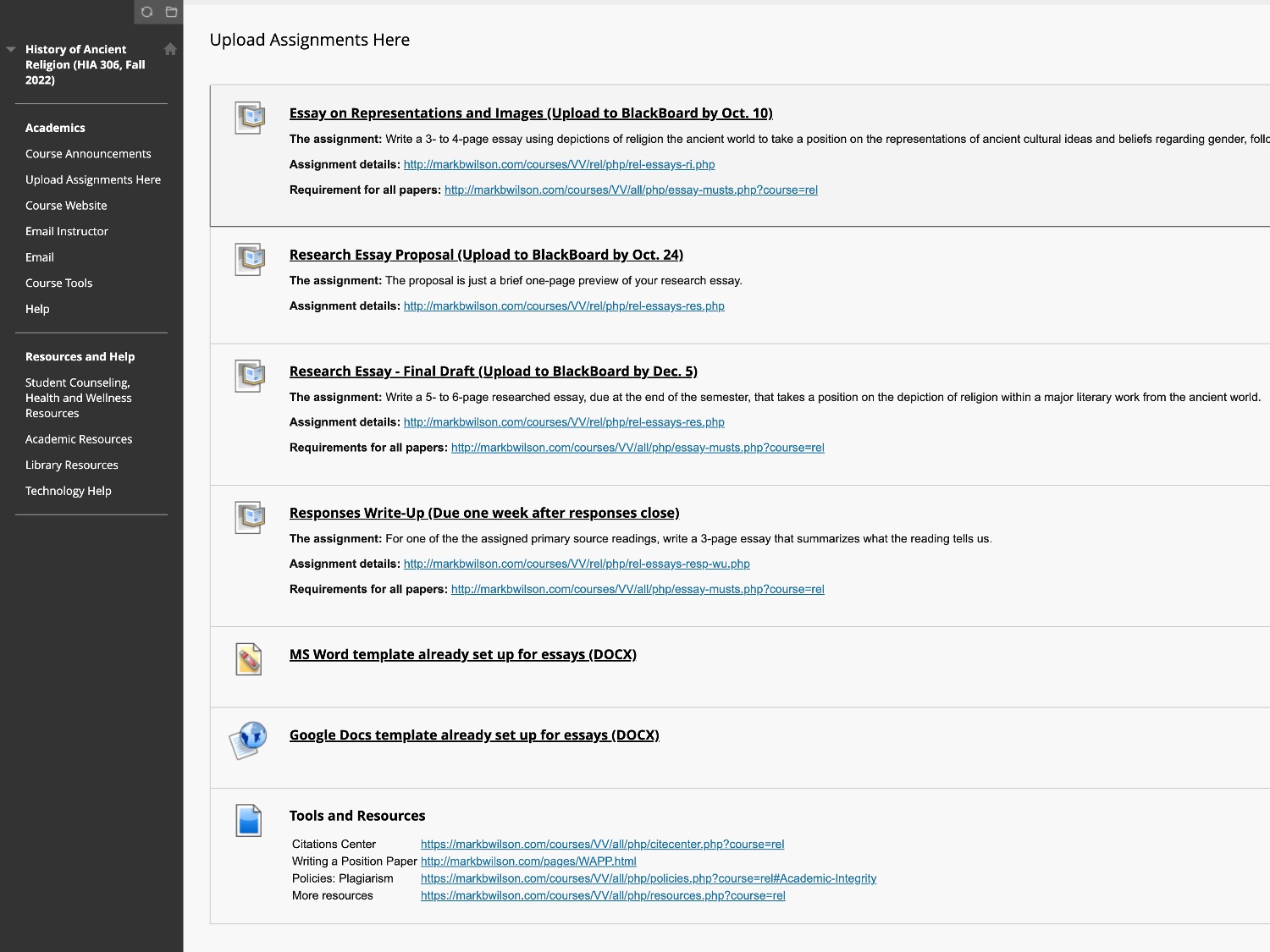Open Course Announcements in the sidebar
The height and width of the screenshot is (952, 1270).
(x=88, y=154)
